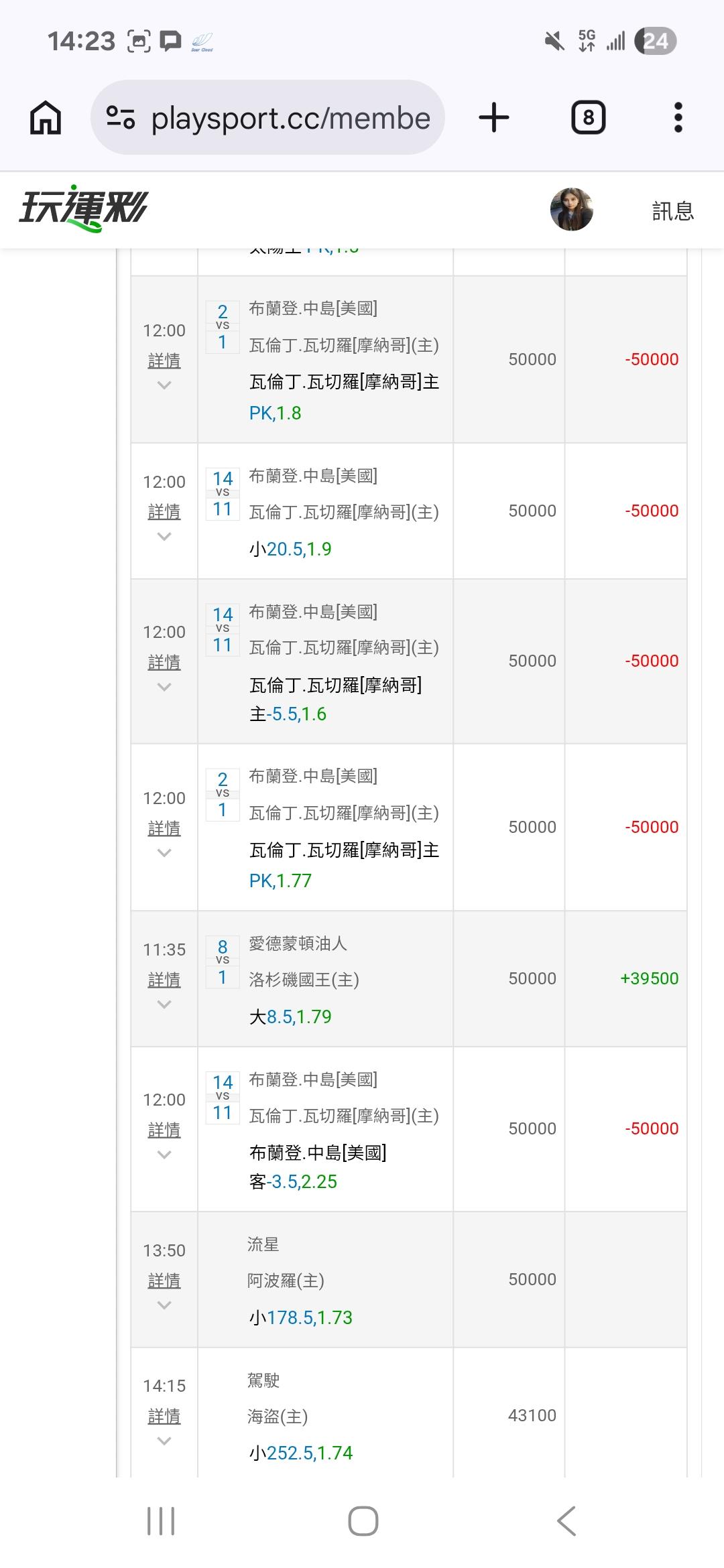This screenshot has width=724, height=1568.
Task: Open the browser three-dot menu
Action: [678, 118]
